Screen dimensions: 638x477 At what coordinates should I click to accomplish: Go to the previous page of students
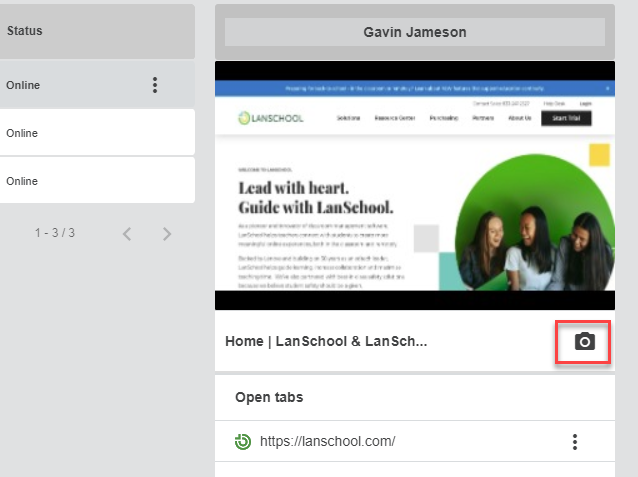(127, 234)
